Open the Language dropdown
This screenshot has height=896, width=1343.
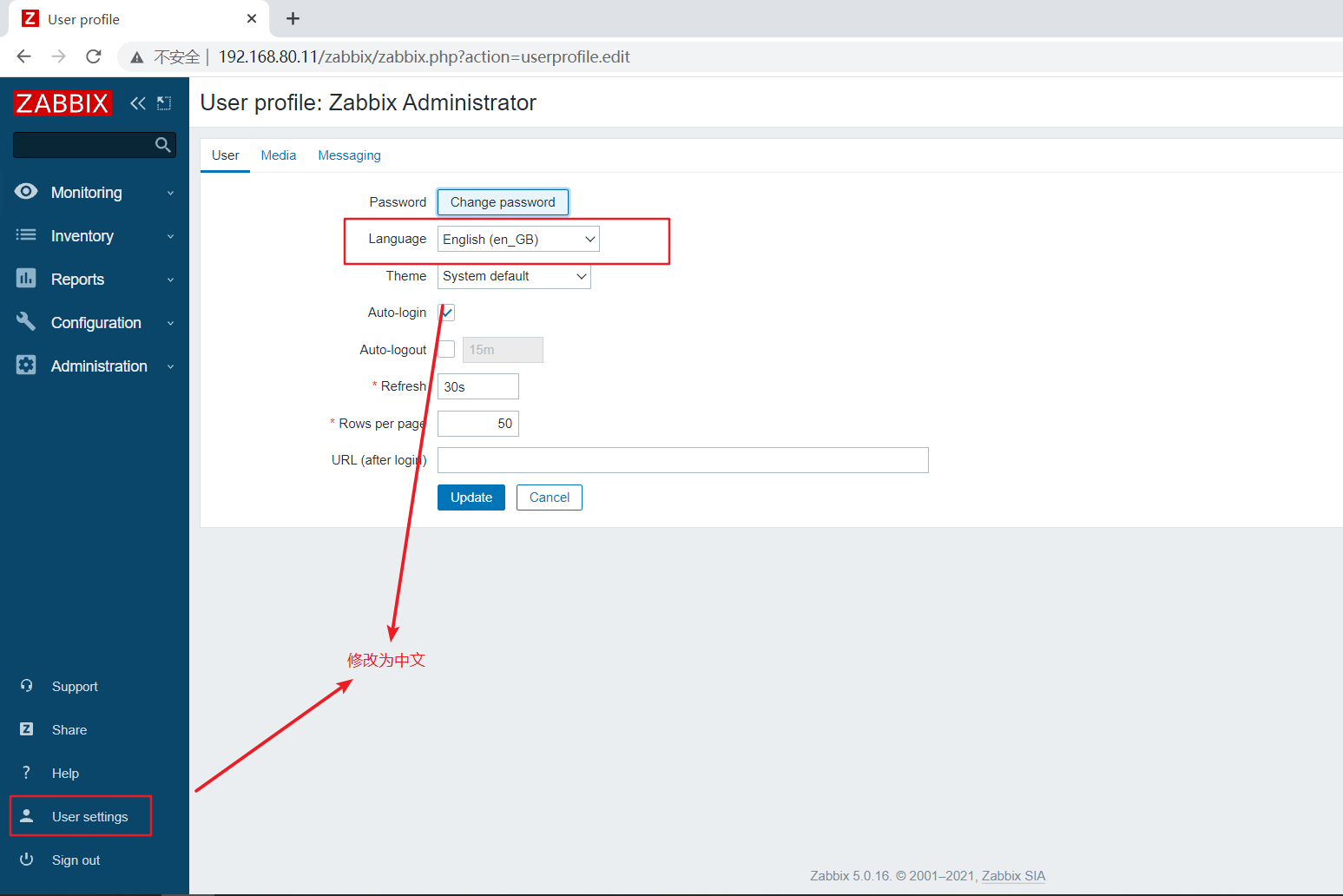[x=518, y=239]
